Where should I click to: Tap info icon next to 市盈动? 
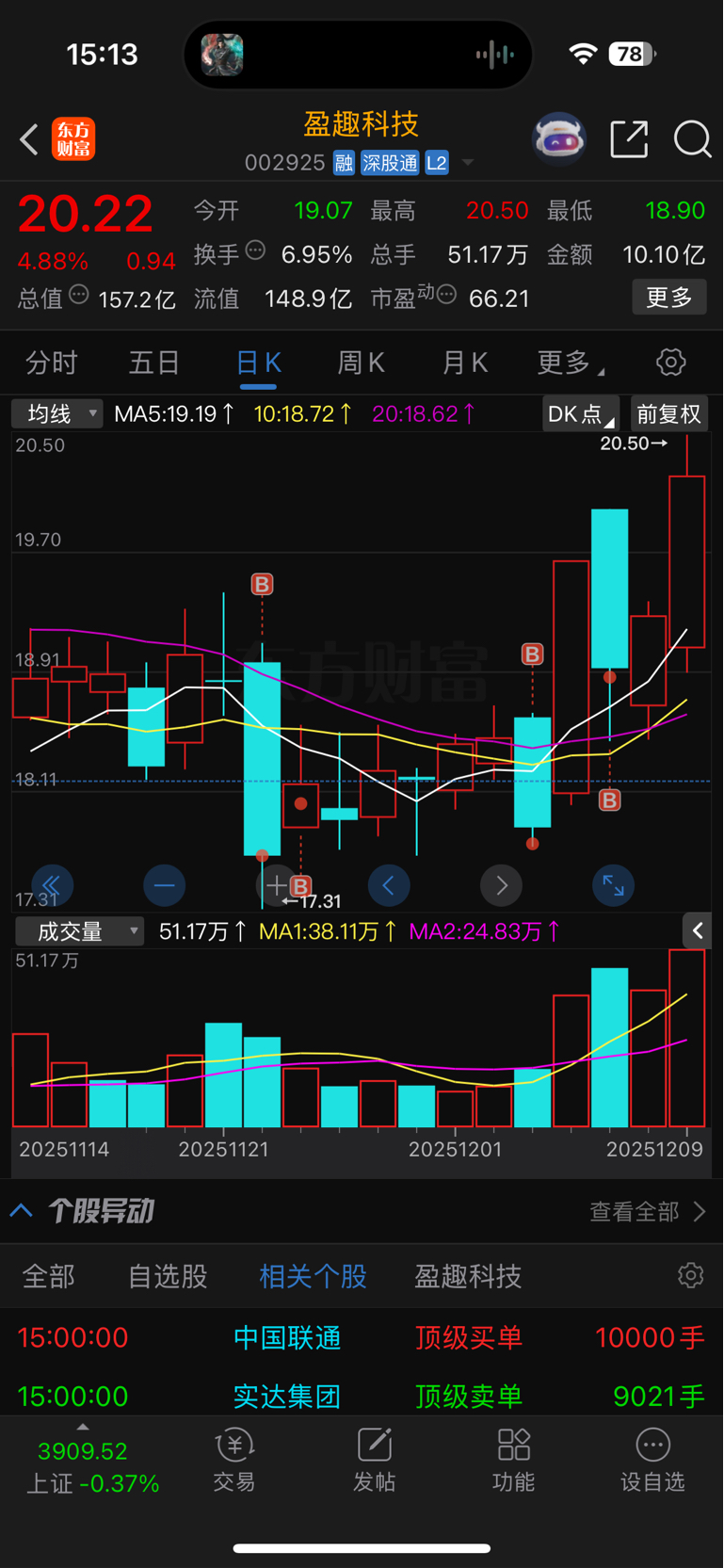coord(447,295)
